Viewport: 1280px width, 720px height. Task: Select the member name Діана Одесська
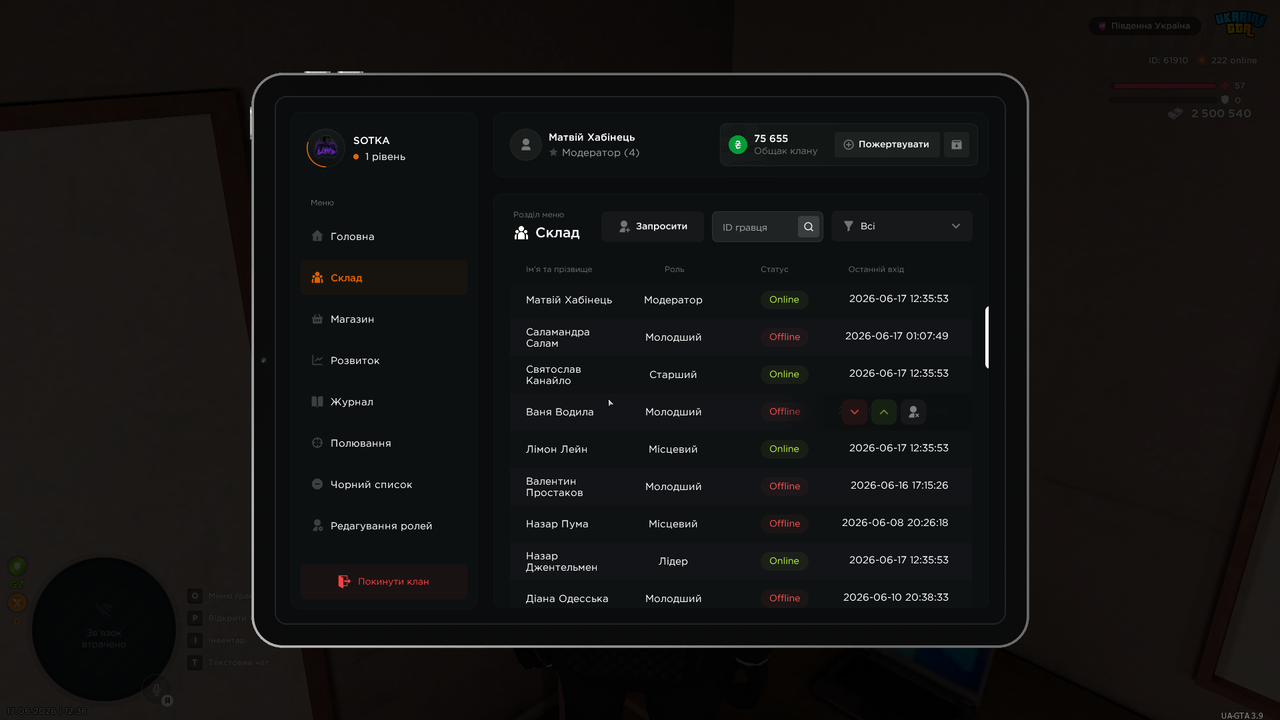click(x=567, y=599)
